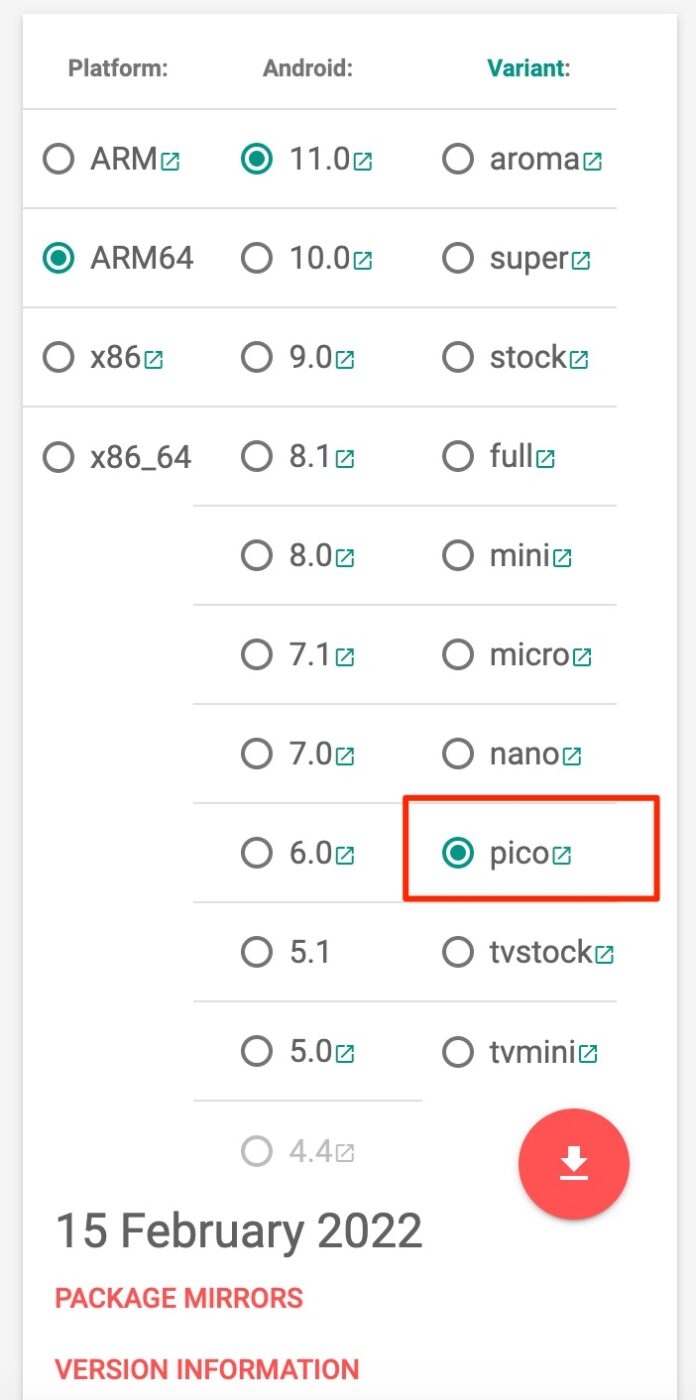Open external link icon beside ARM
Image resolution: width=696 pixels, height=1400 pixels.
pos(171,160)
